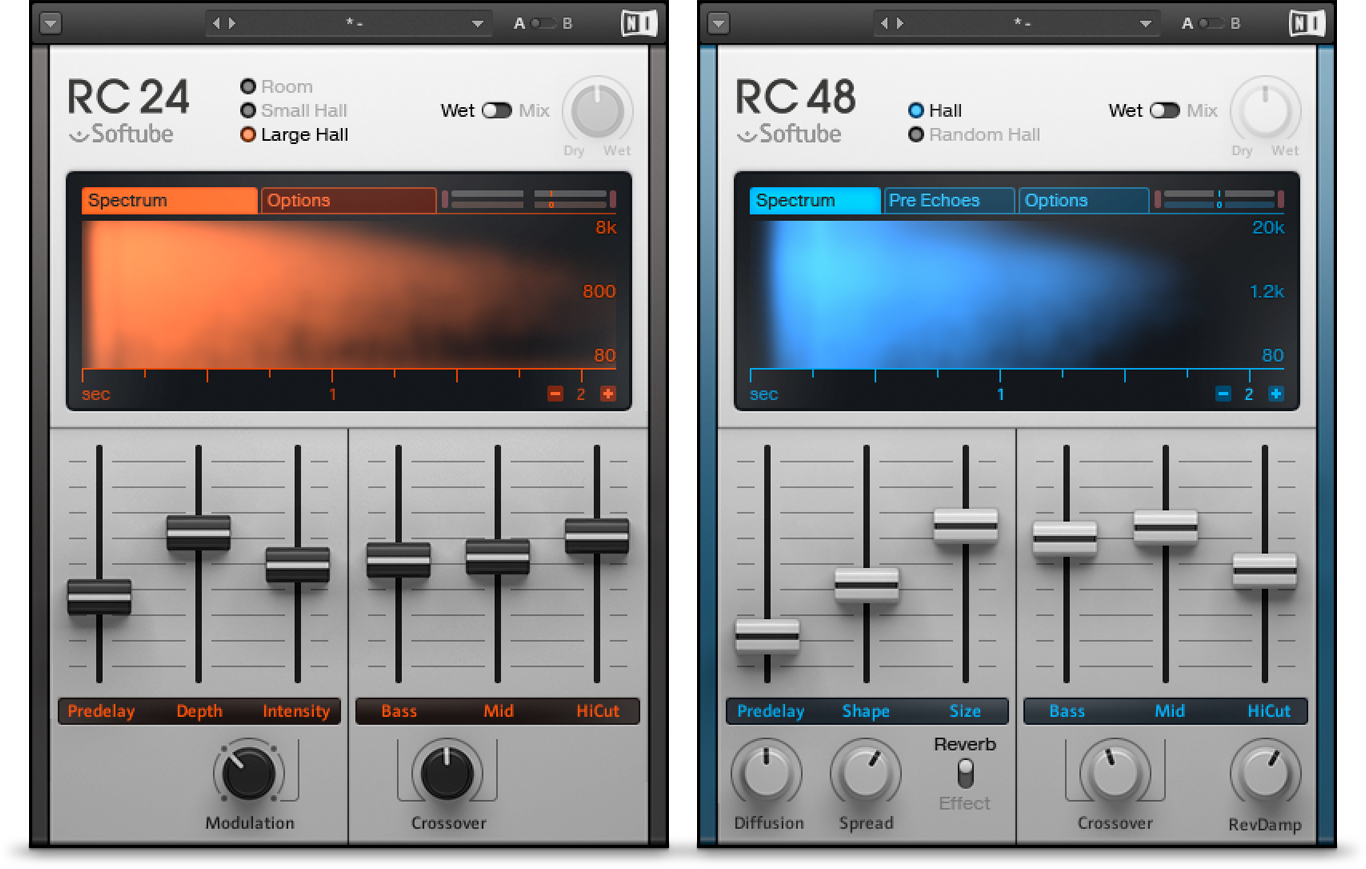Click the RC 48 blue spectrum display

(x=1017, y=294)
